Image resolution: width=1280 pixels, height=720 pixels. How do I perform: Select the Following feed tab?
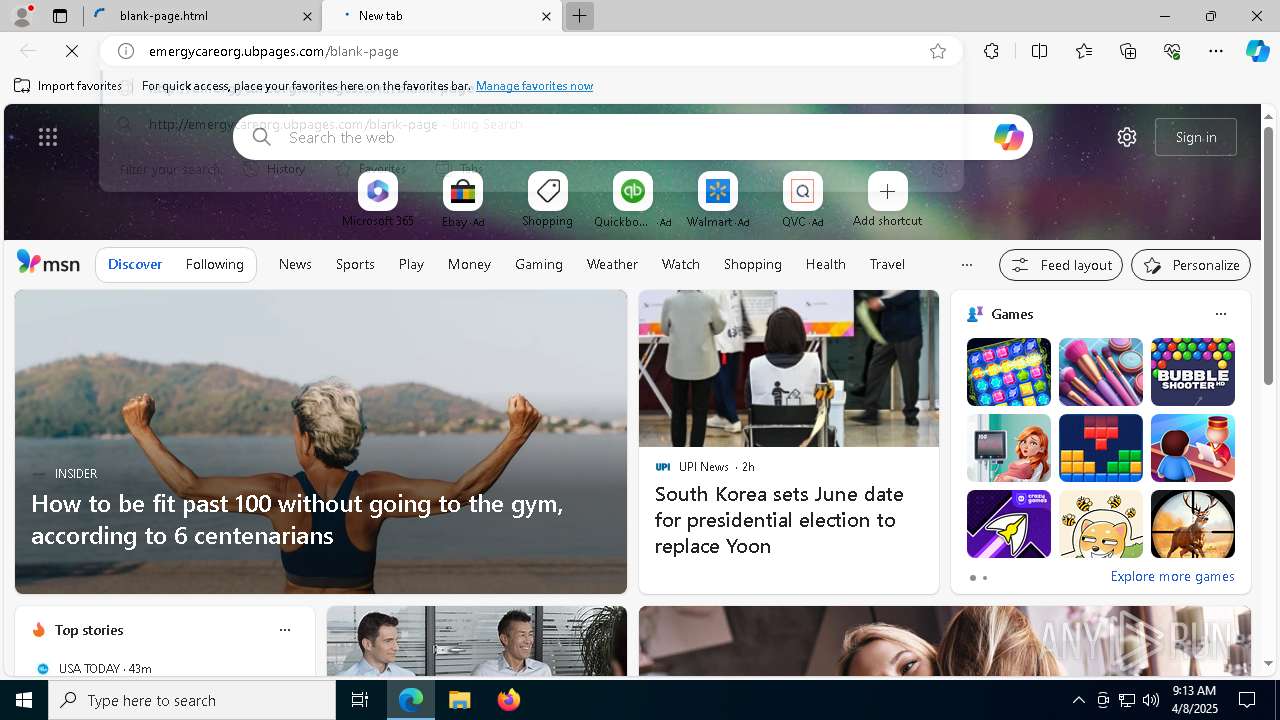click(x=214, y=264)
